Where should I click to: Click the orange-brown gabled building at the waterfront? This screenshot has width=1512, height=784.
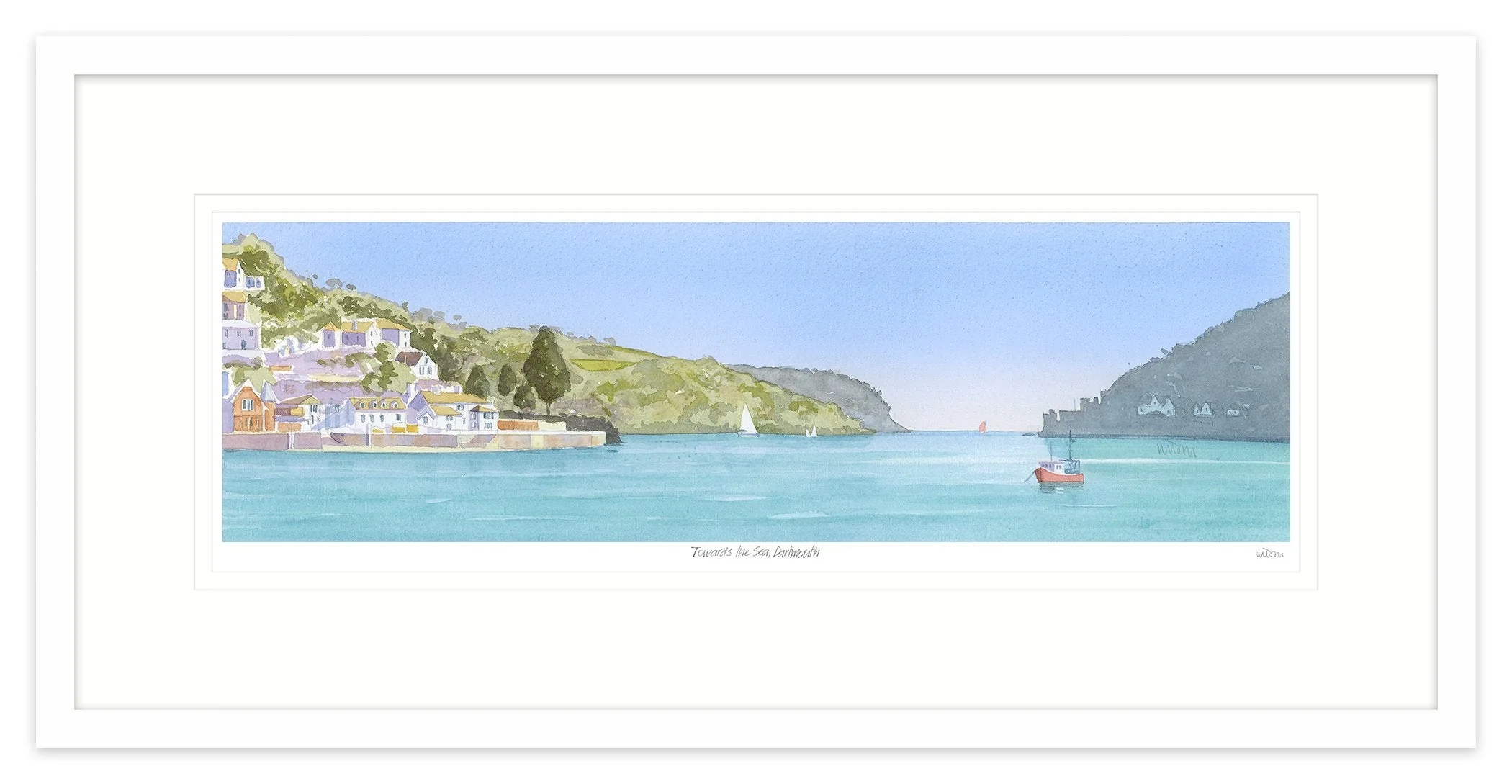[248, 410]
